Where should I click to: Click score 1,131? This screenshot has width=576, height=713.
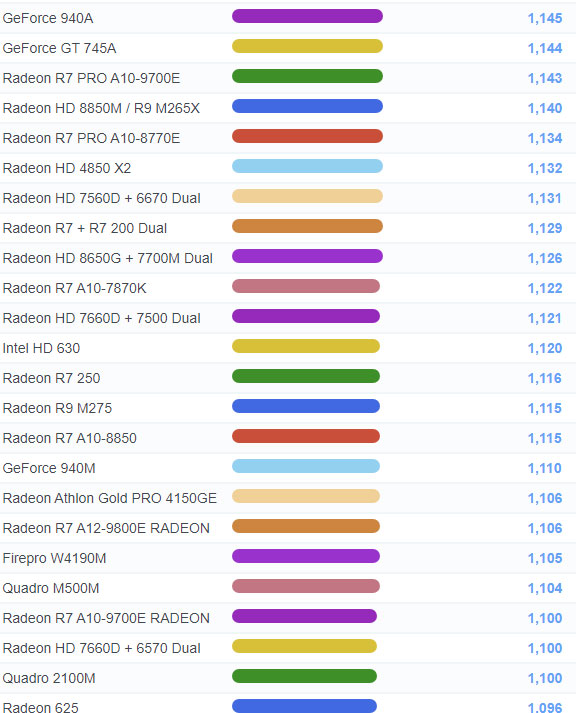[x=544, y=198]
